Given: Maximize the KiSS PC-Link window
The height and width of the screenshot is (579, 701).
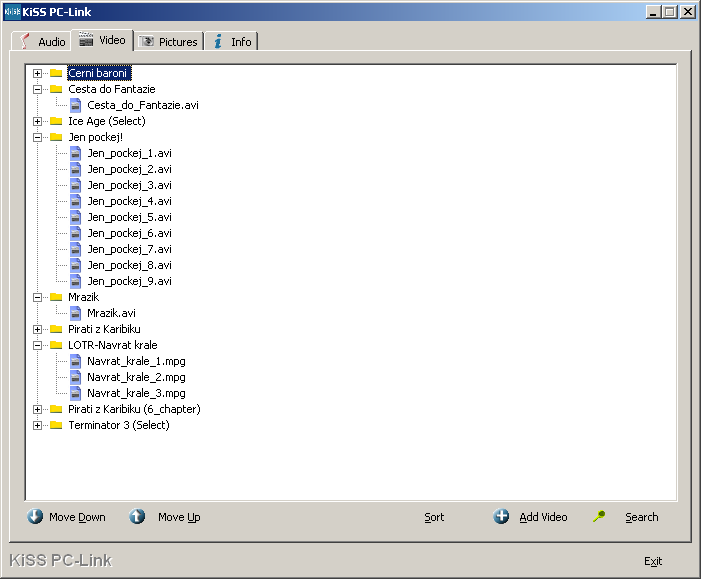Looking at the screenshot, I should 669,12.
